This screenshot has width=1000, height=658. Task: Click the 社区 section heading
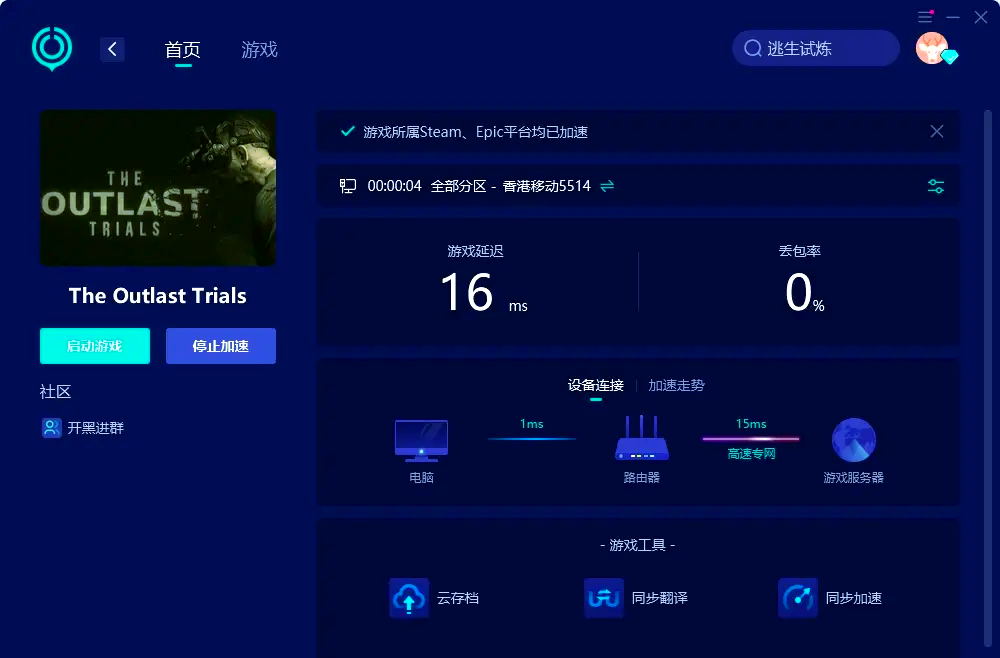pos(55,391)
